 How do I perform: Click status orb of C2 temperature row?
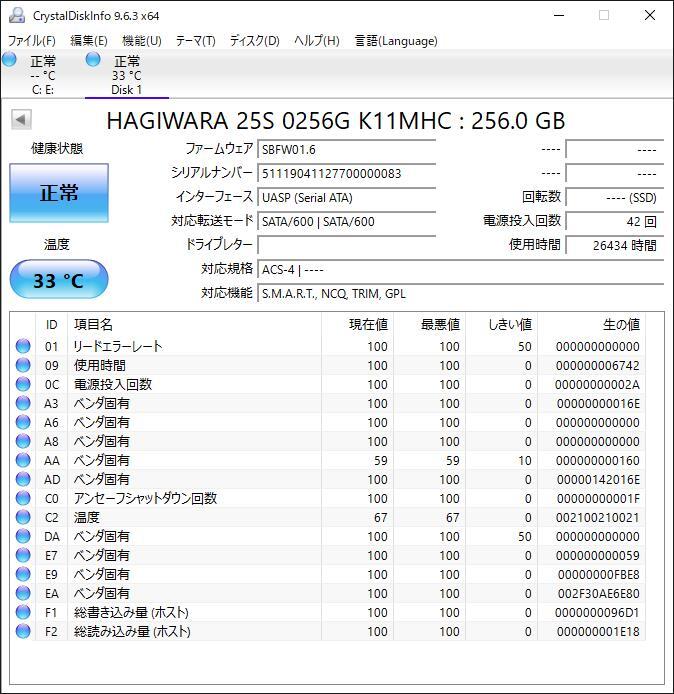(23, 517)
